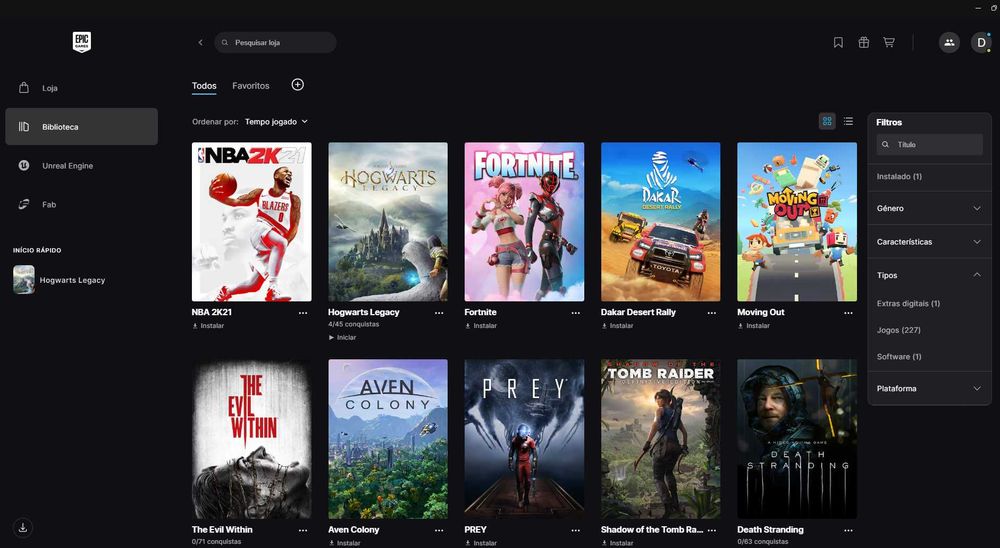This screenshot has width=1000, height=548.
Task: Open The Evil Within cover thumbnail
Action: click(x=252, y=439)
